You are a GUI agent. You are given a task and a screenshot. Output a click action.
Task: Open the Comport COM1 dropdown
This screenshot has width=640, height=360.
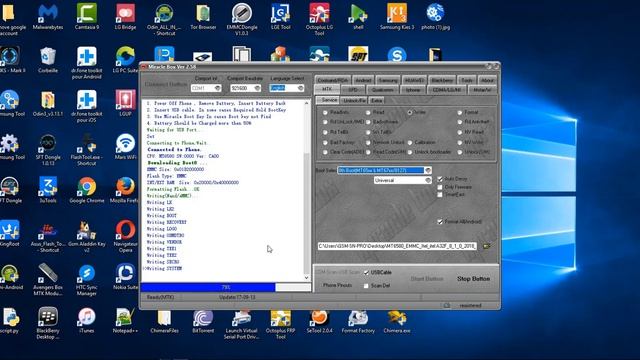[206, 88]
